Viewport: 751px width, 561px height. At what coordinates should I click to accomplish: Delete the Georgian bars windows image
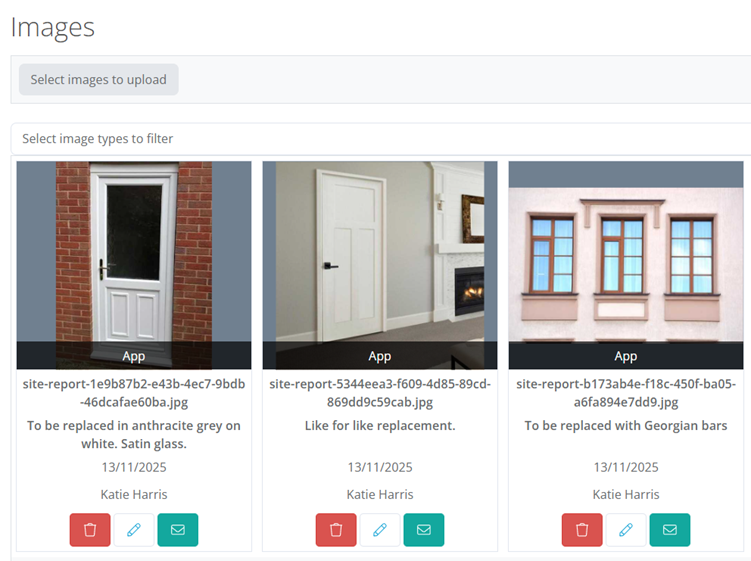[582, 530]
